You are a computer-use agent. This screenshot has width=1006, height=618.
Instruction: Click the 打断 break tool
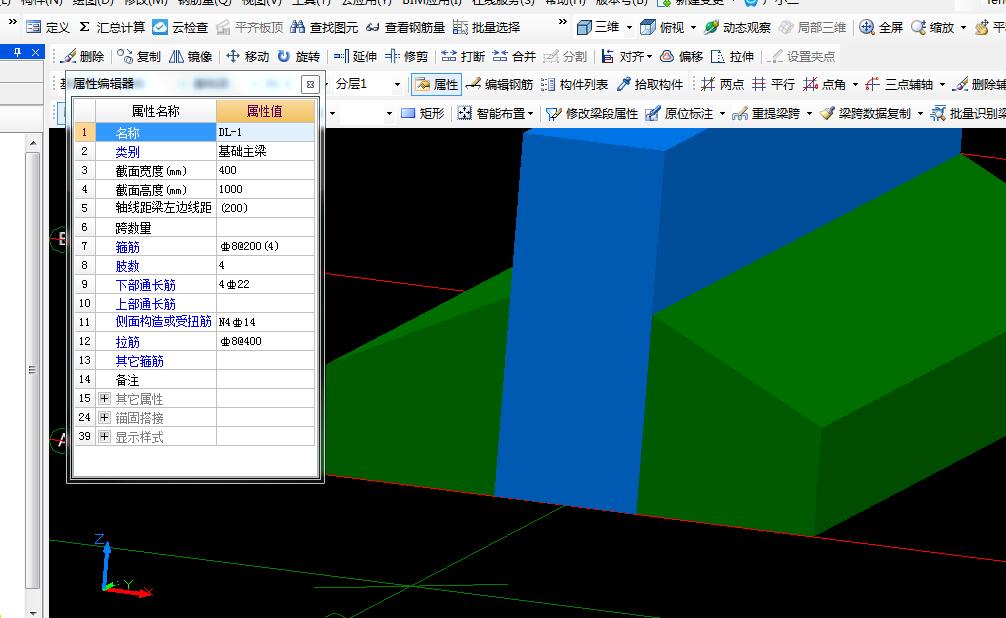463,56
